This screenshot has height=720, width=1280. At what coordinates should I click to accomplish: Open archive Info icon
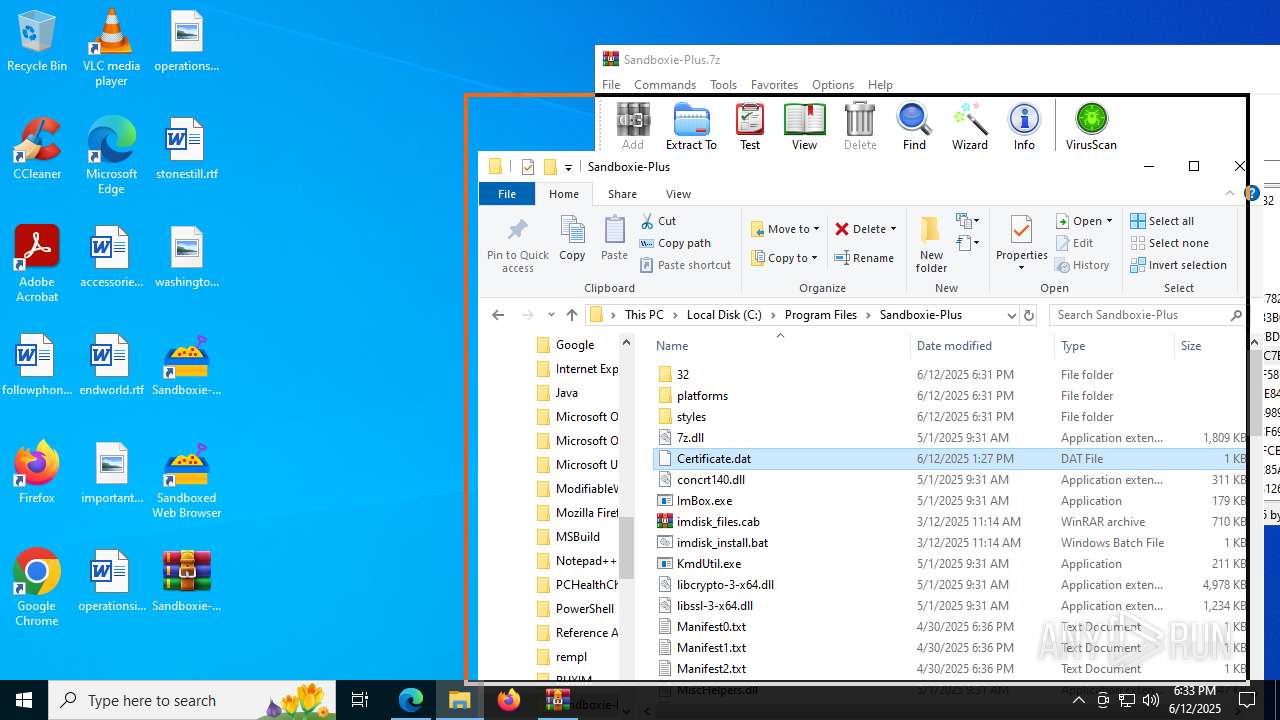pyautogui.click(x=1024, y=126)
